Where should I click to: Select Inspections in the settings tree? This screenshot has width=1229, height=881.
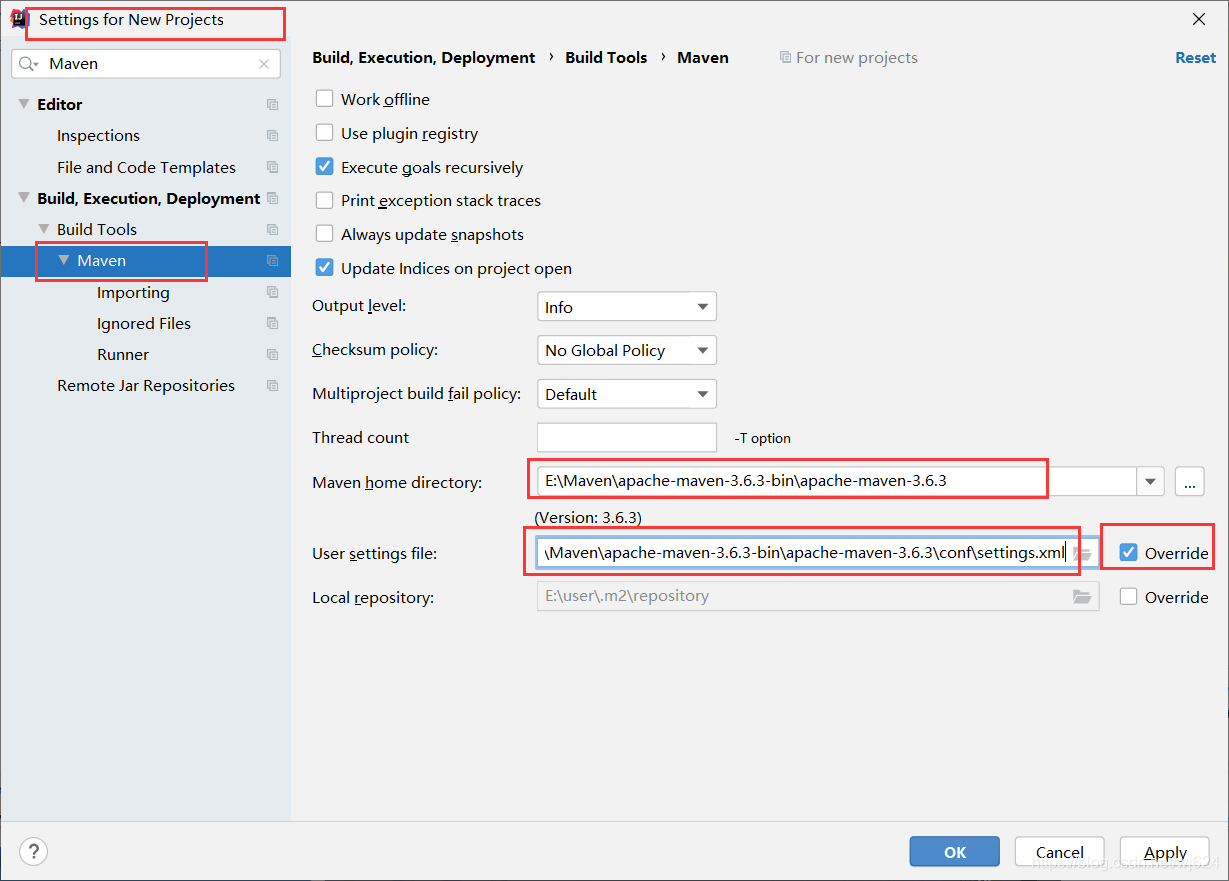98,136
